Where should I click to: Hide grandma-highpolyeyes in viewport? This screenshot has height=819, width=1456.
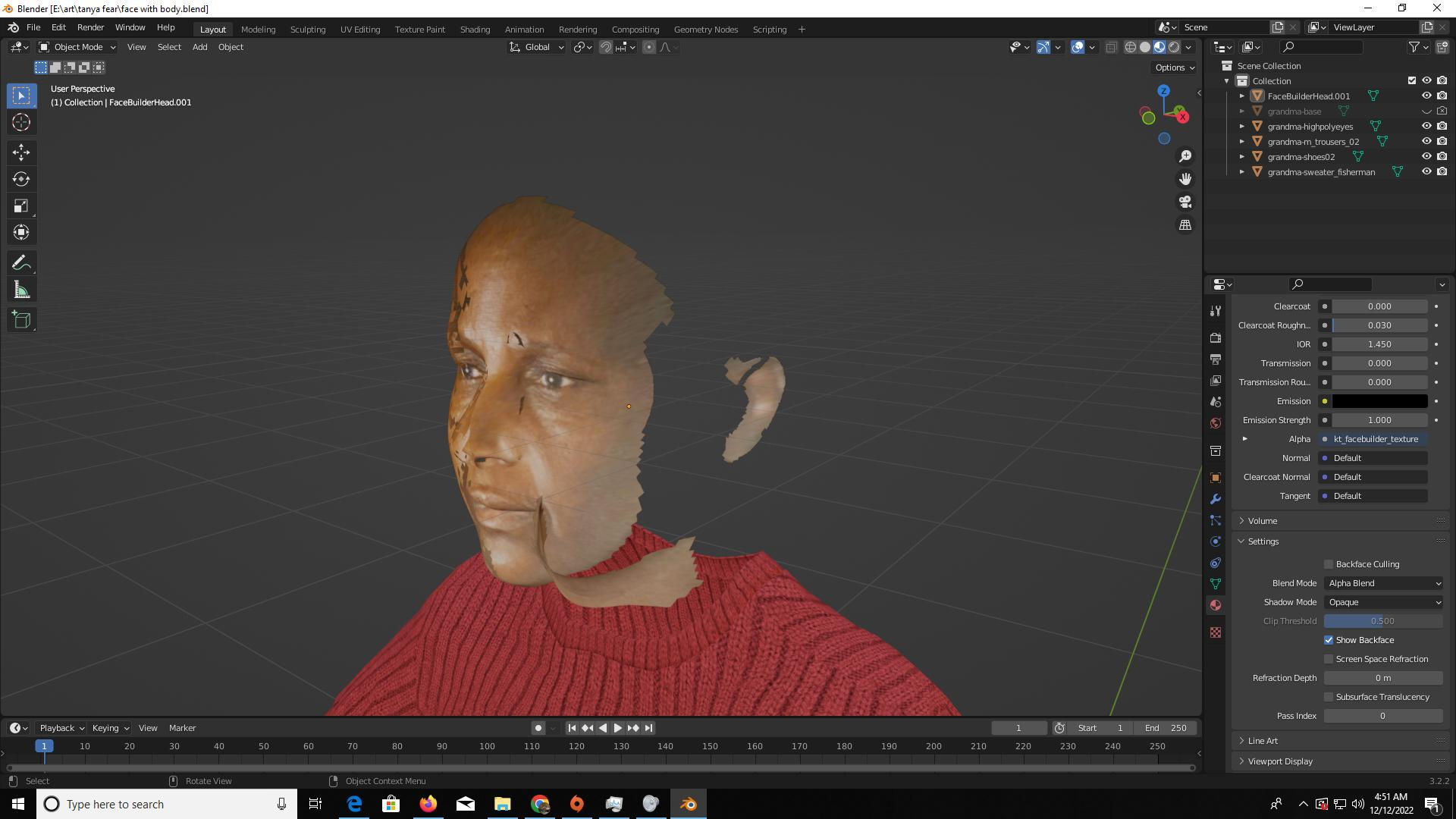pyautogui.click(x=1426, y=127)
